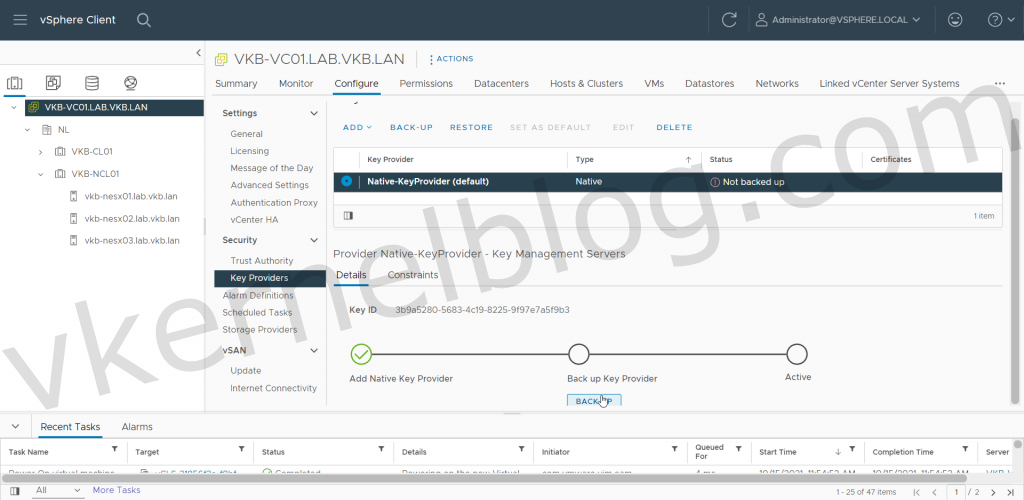1024x500 pixels.
Task: Switch to the Constraints tab
Action: click(412, 275)
